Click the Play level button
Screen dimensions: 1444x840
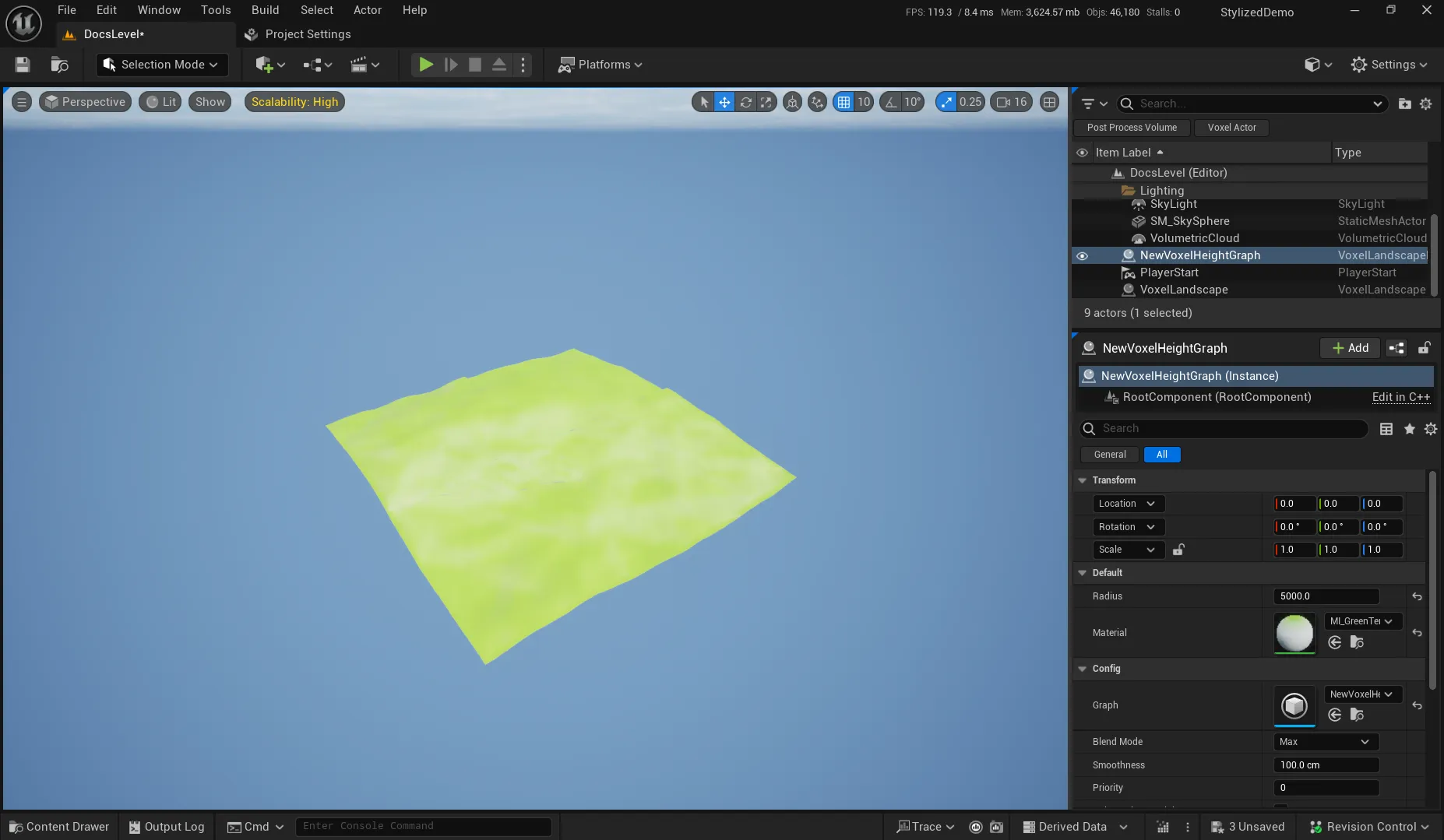[x=425, y=65]
